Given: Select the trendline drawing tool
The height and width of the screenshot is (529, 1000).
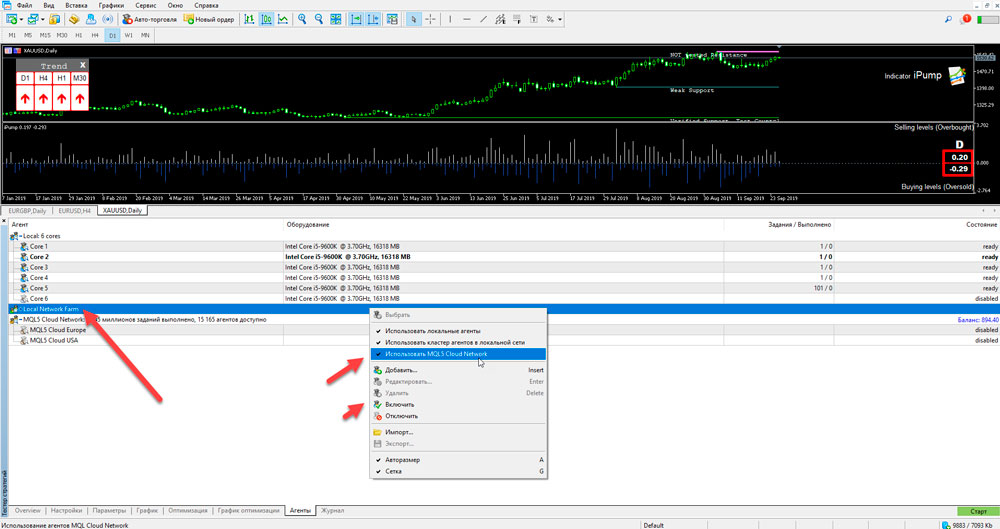Looking at the screenshot, I should coord(483,19).
